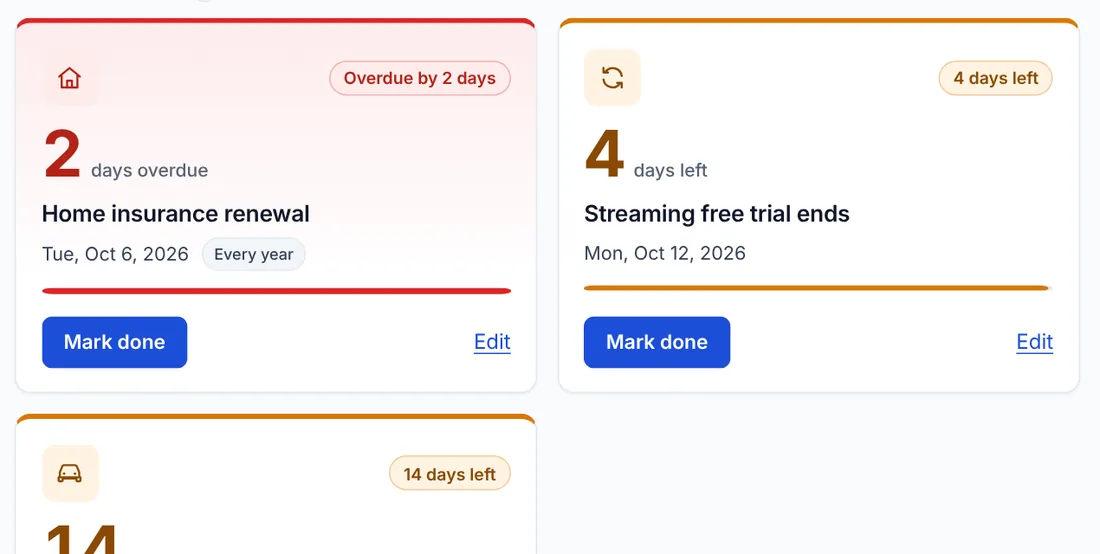Click the large 14 counter on third card
Image resolution: width=1100 pixels, height=554 pixels.
pos(81,539)
